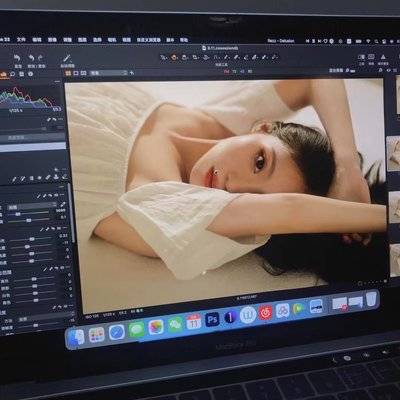The image size is (400, 400).
Task: Select the orange highlighted cursor tool
Action: coord(174,57)
